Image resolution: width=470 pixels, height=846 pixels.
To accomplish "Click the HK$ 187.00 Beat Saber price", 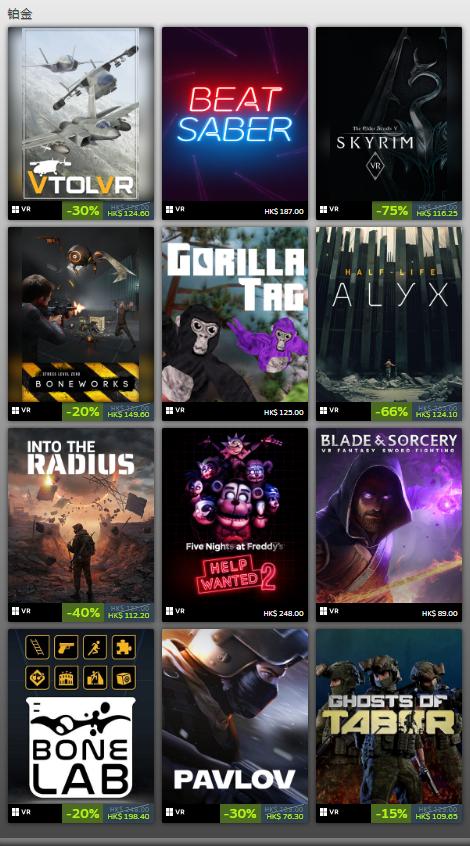I will (284, 212).
